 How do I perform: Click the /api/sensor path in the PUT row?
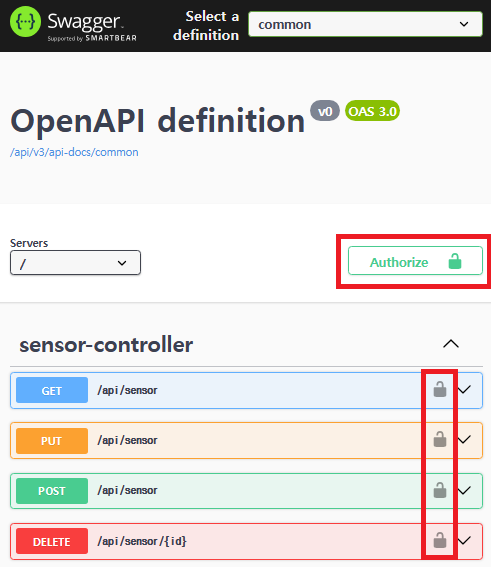point(127,440)
